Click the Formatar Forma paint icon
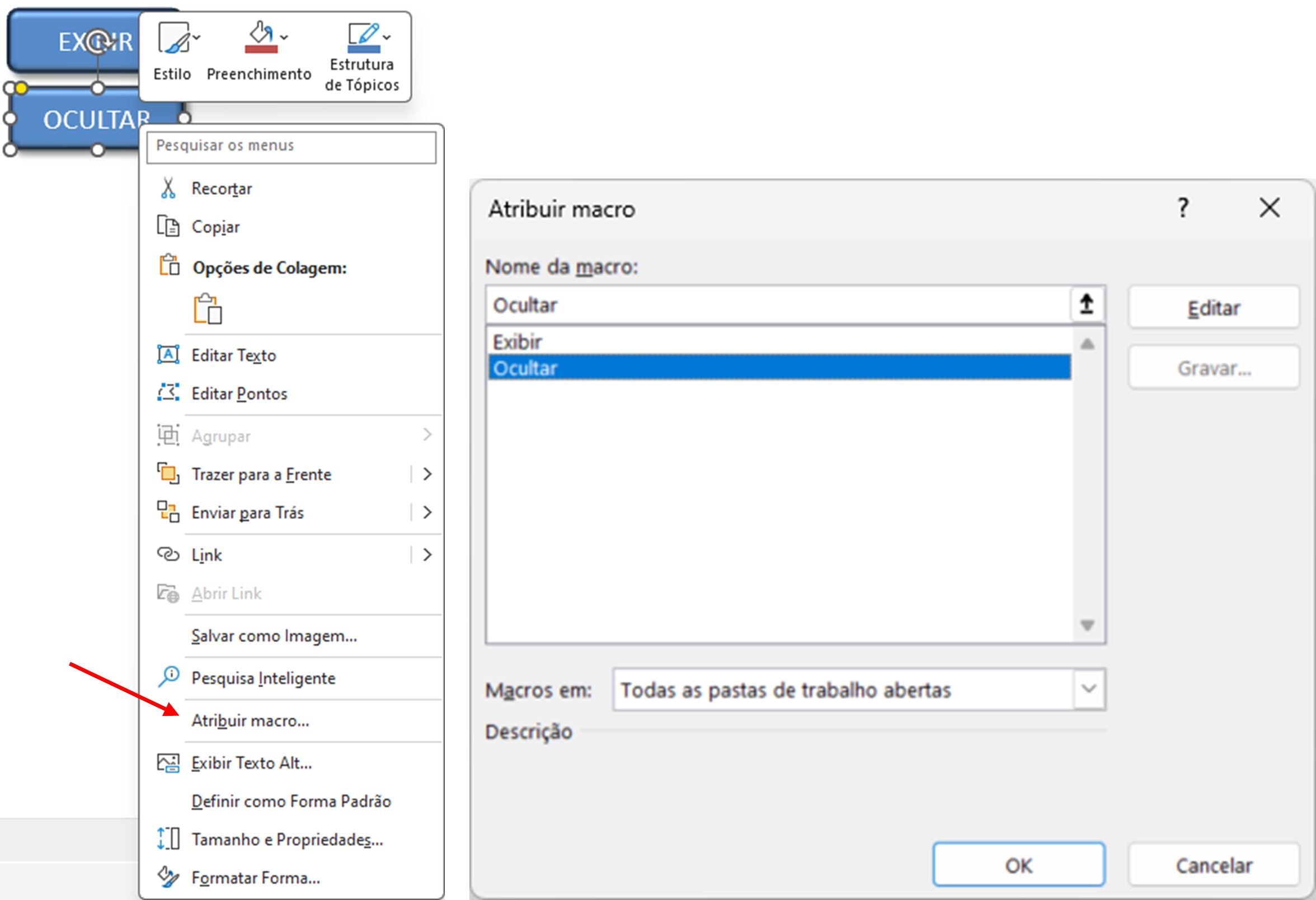1316x900 pixels. point(168,877)
